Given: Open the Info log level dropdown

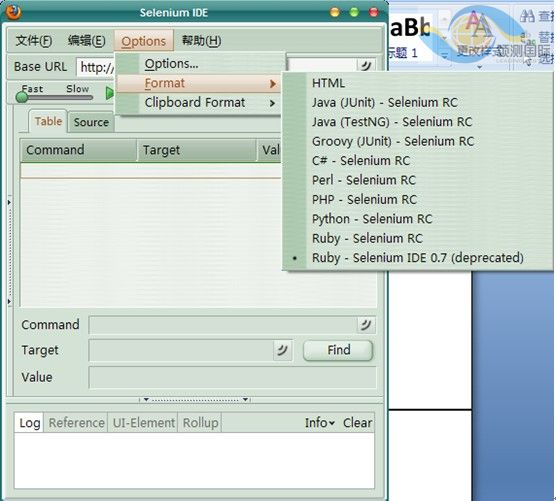Looking at the screenshot, I should click(x=319, y=423).
